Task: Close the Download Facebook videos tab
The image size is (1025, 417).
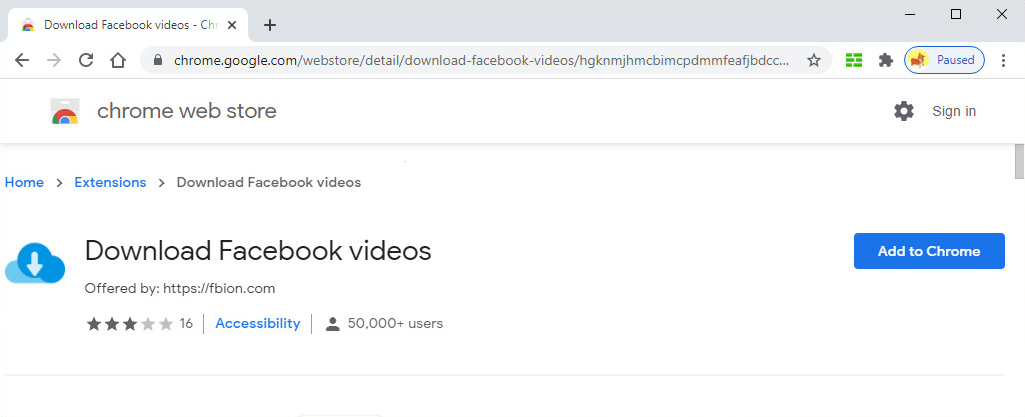Action: 231,25
